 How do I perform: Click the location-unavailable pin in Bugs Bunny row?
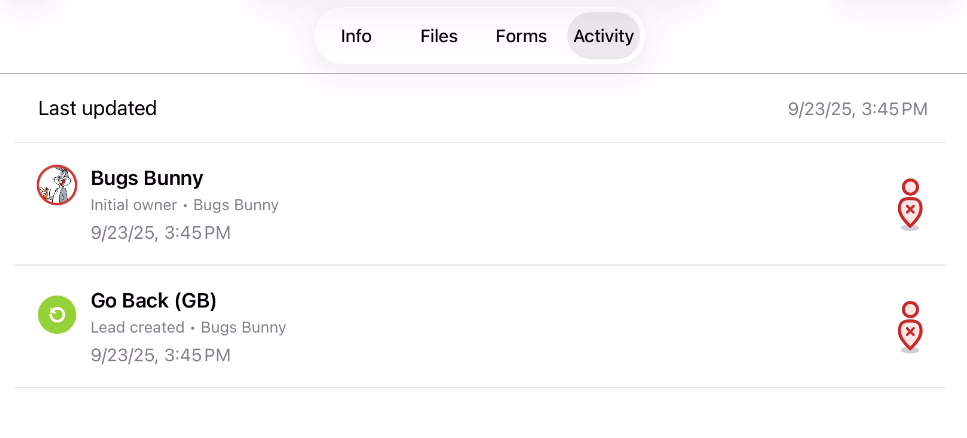click(x=910, y=212)
